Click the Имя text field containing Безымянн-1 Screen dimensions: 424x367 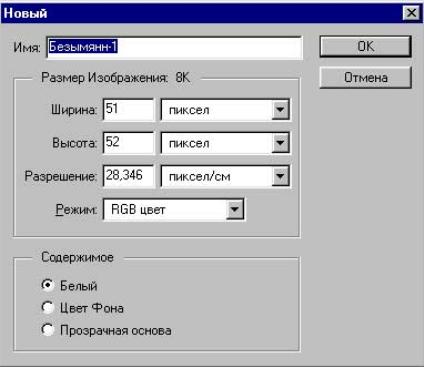click(x=174, y=47)
